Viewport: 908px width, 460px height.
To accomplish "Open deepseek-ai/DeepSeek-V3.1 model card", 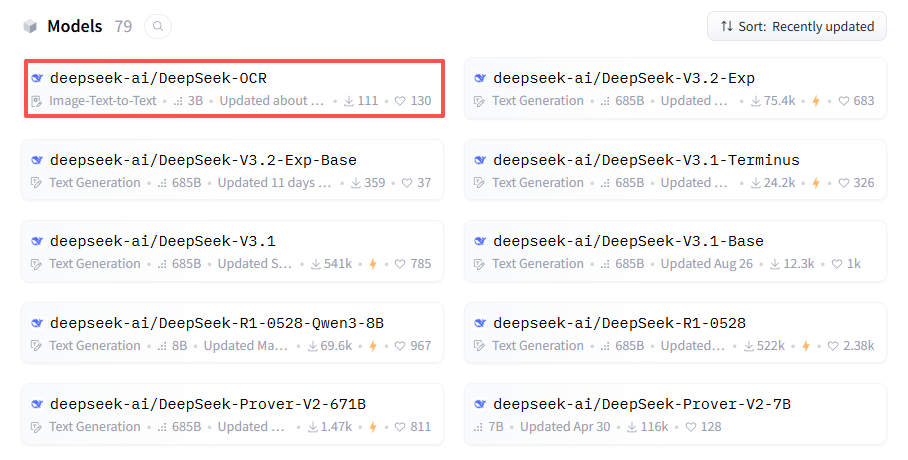I will [x=232, y=251].
